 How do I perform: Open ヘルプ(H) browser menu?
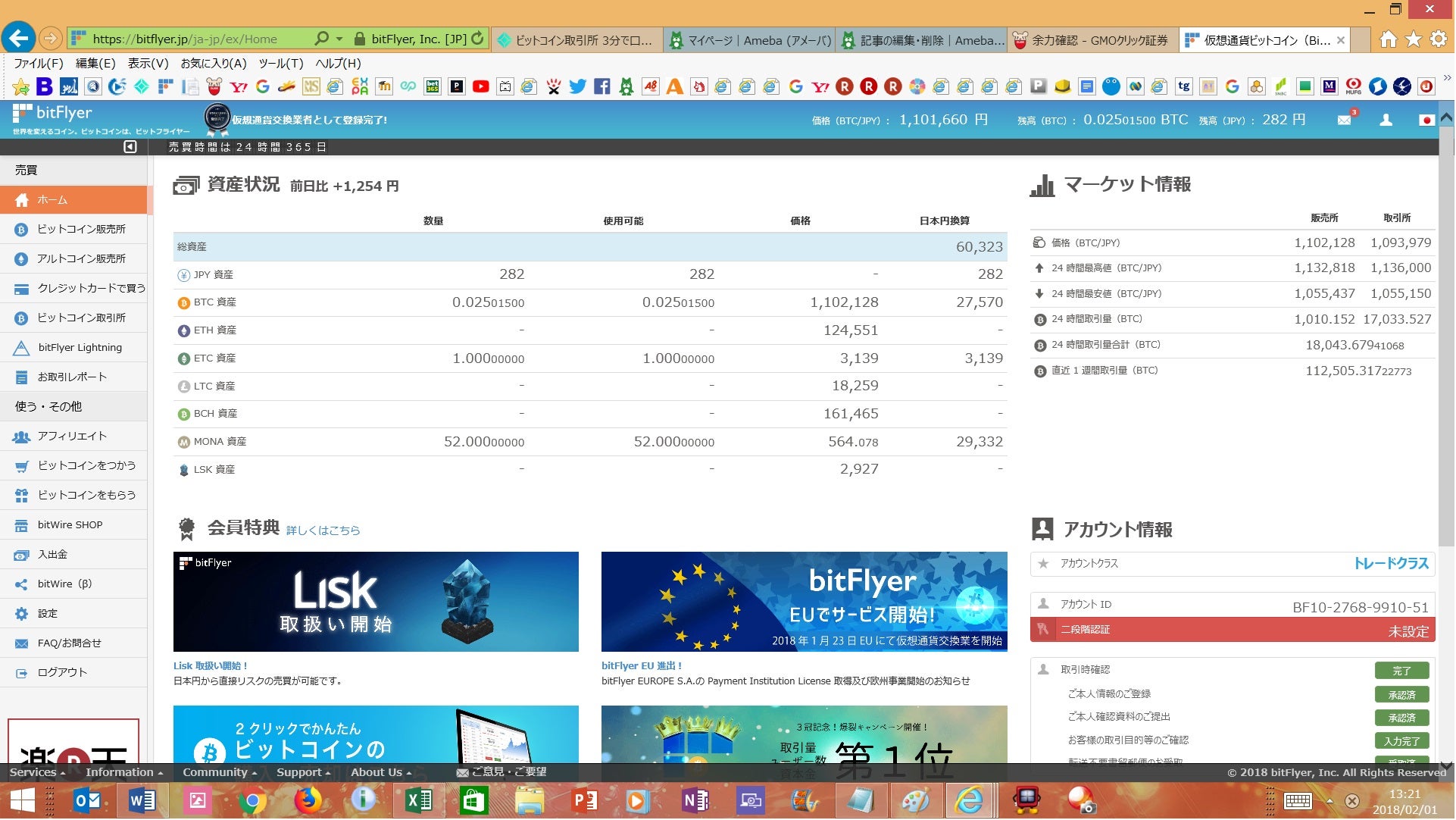pos(338,64)
